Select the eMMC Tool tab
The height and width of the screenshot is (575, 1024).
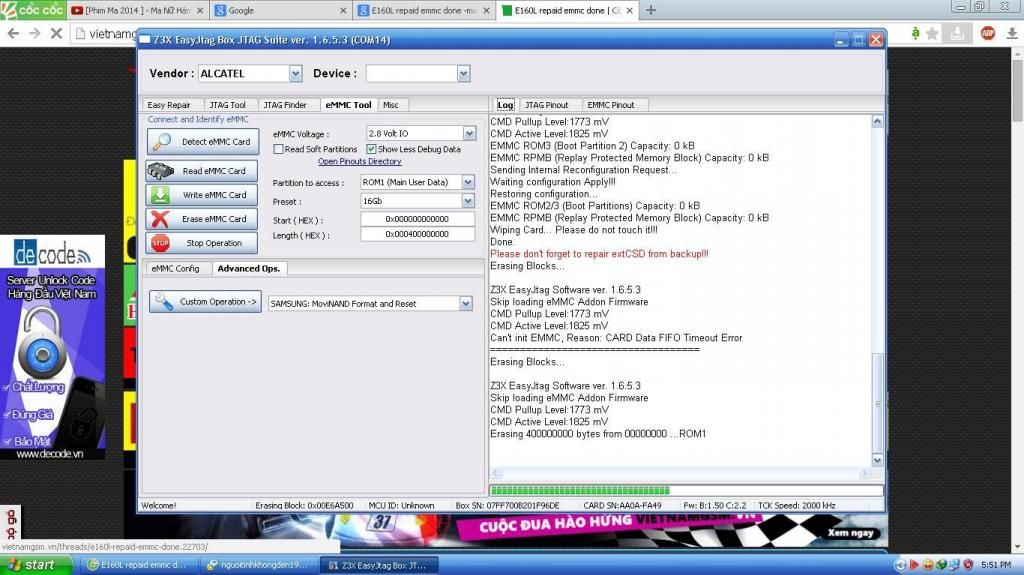pyautogui.click(x=348, y=105)
